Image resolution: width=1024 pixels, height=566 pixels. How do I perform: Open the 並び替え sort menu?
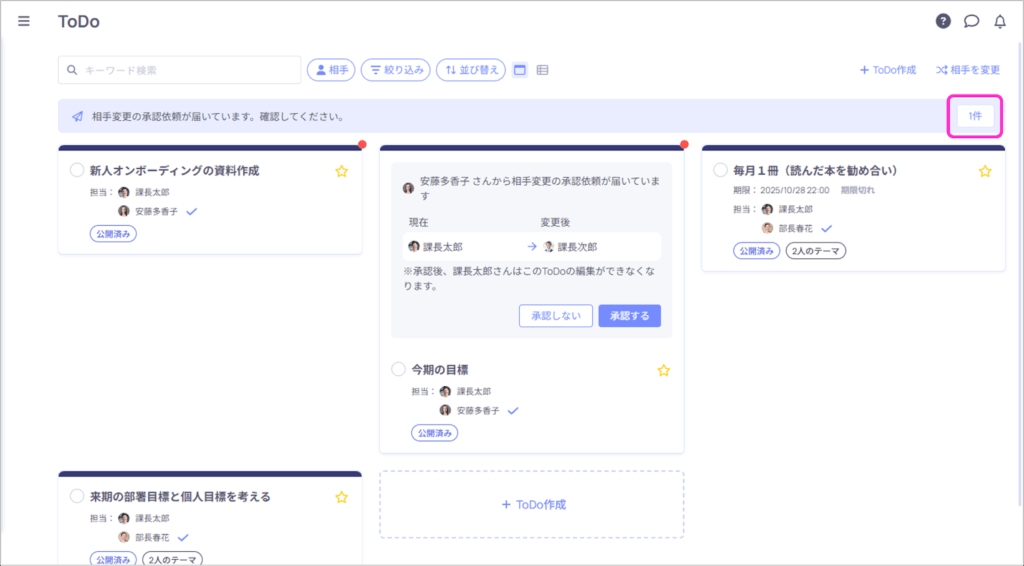tap(470, 70)
